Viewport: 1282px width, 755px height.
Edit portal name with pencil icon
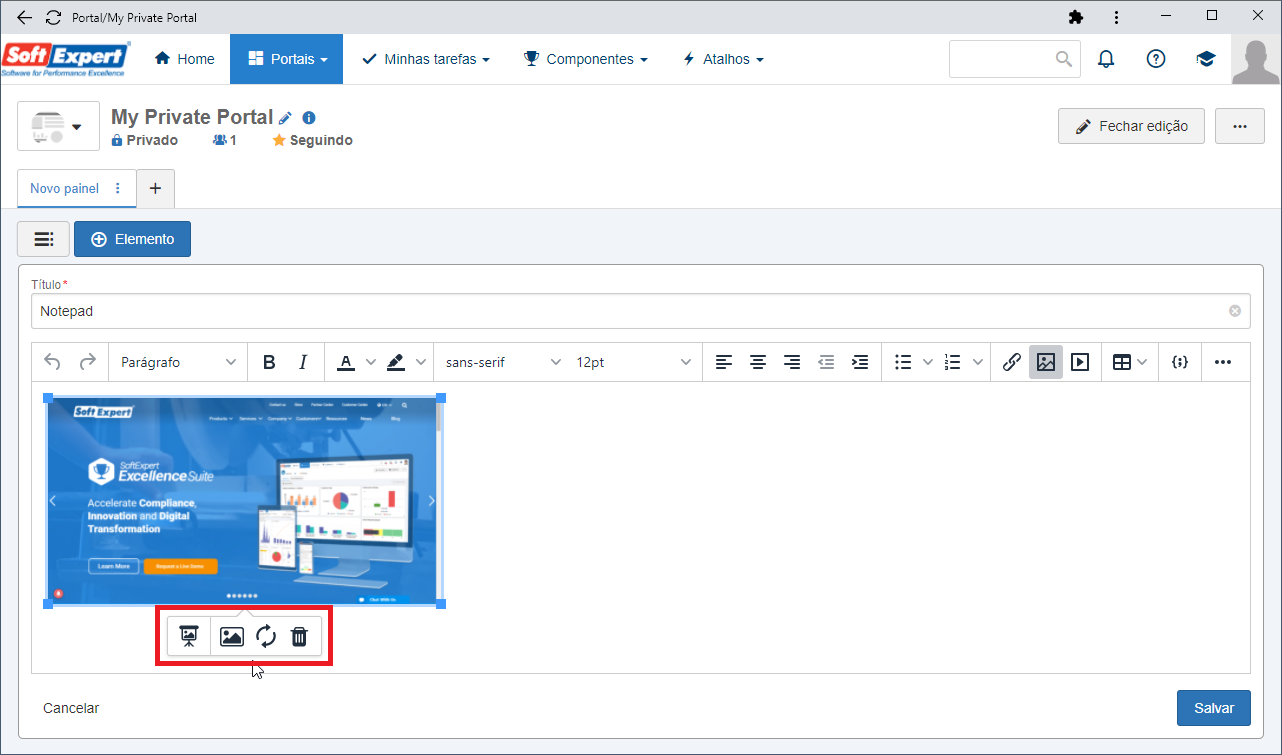[285, 117]
